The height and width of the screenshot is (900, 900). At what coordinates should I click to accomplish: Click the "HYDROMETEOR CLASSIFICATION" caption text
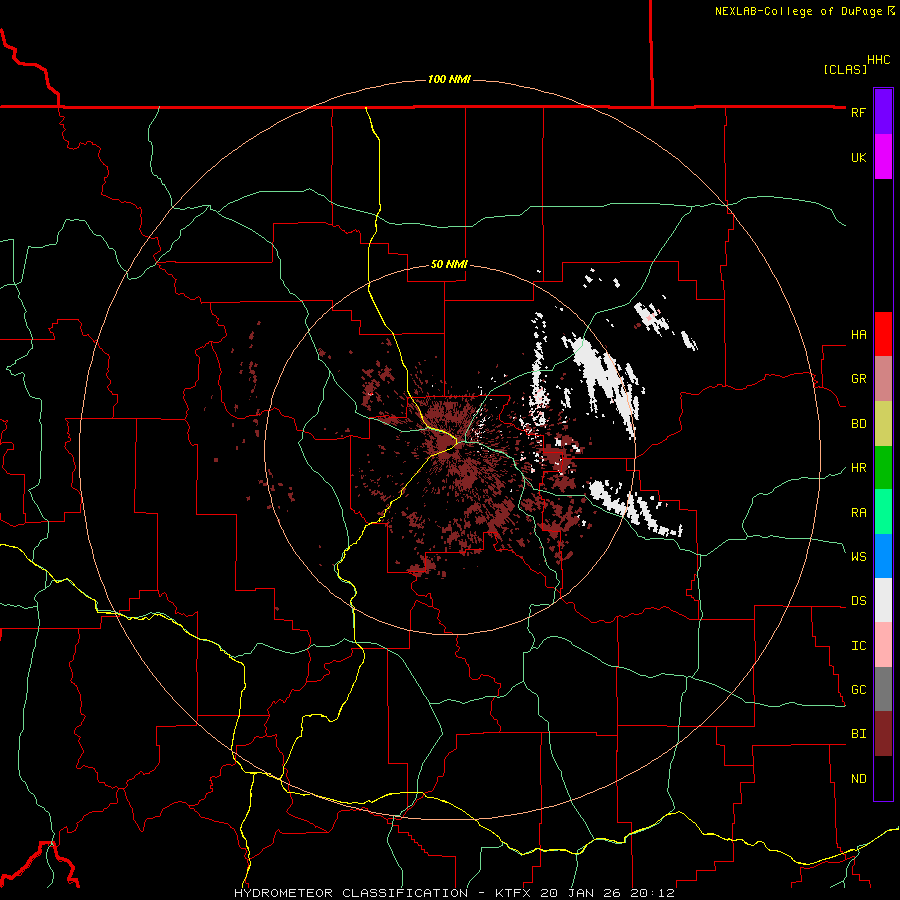(351, 893)
